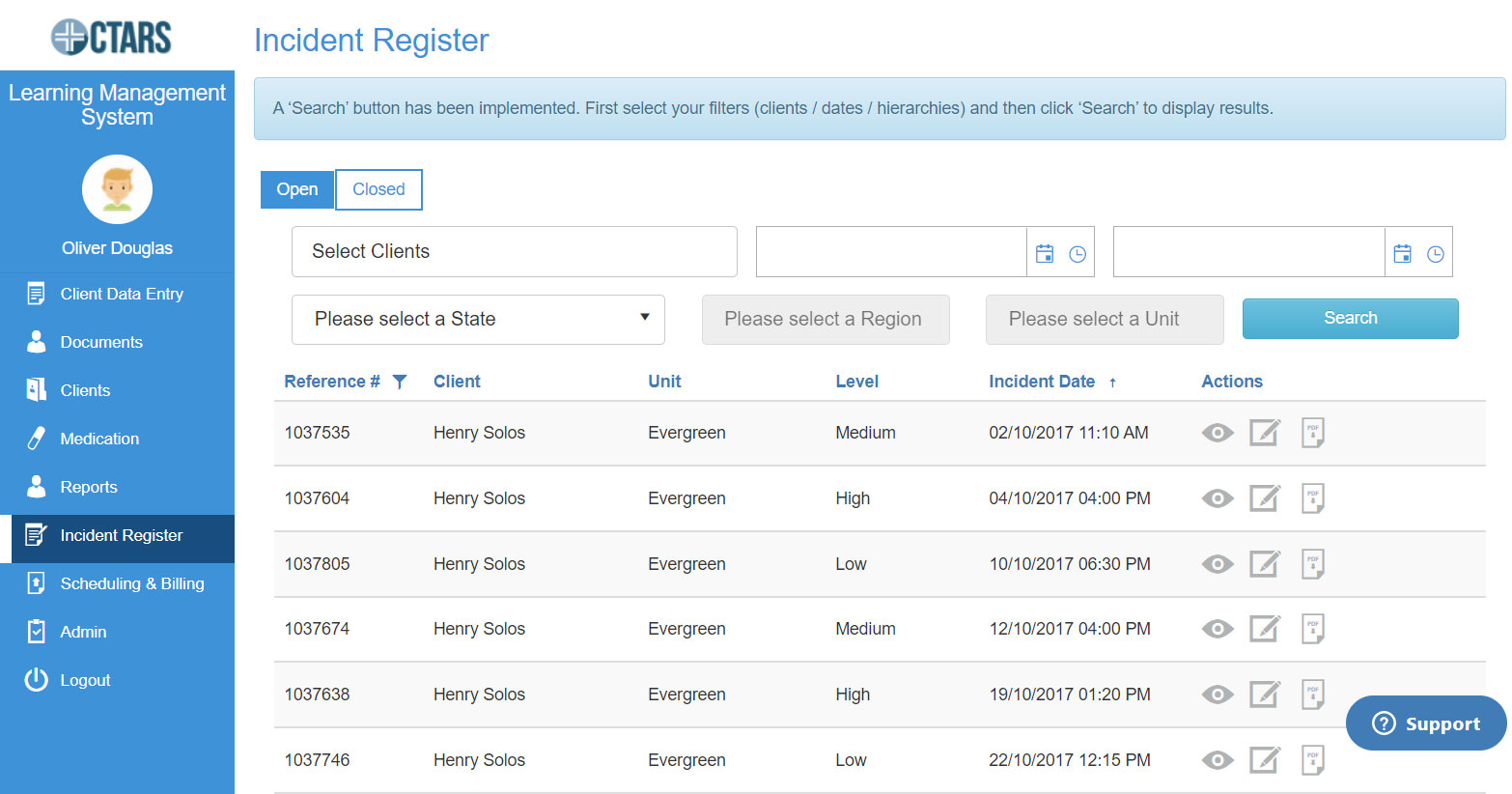
Task: View incident 1037746 details via eye icon
Action: (1217, 760)
